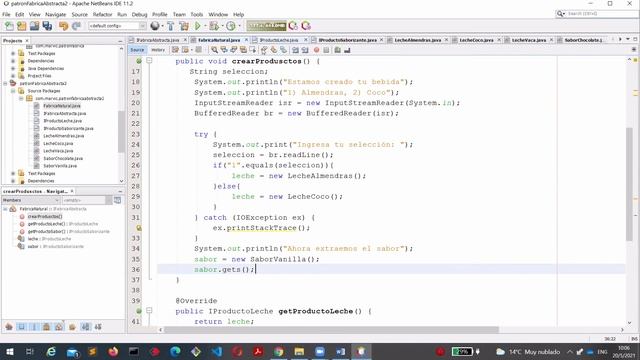Open the dropdown arrow beside Profile Project
The image size is (640, 360).
pos(239,26)
